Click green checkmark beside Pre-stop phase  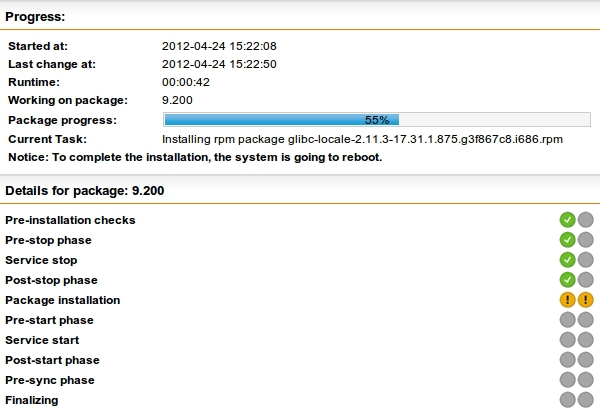tap(567, 240)
